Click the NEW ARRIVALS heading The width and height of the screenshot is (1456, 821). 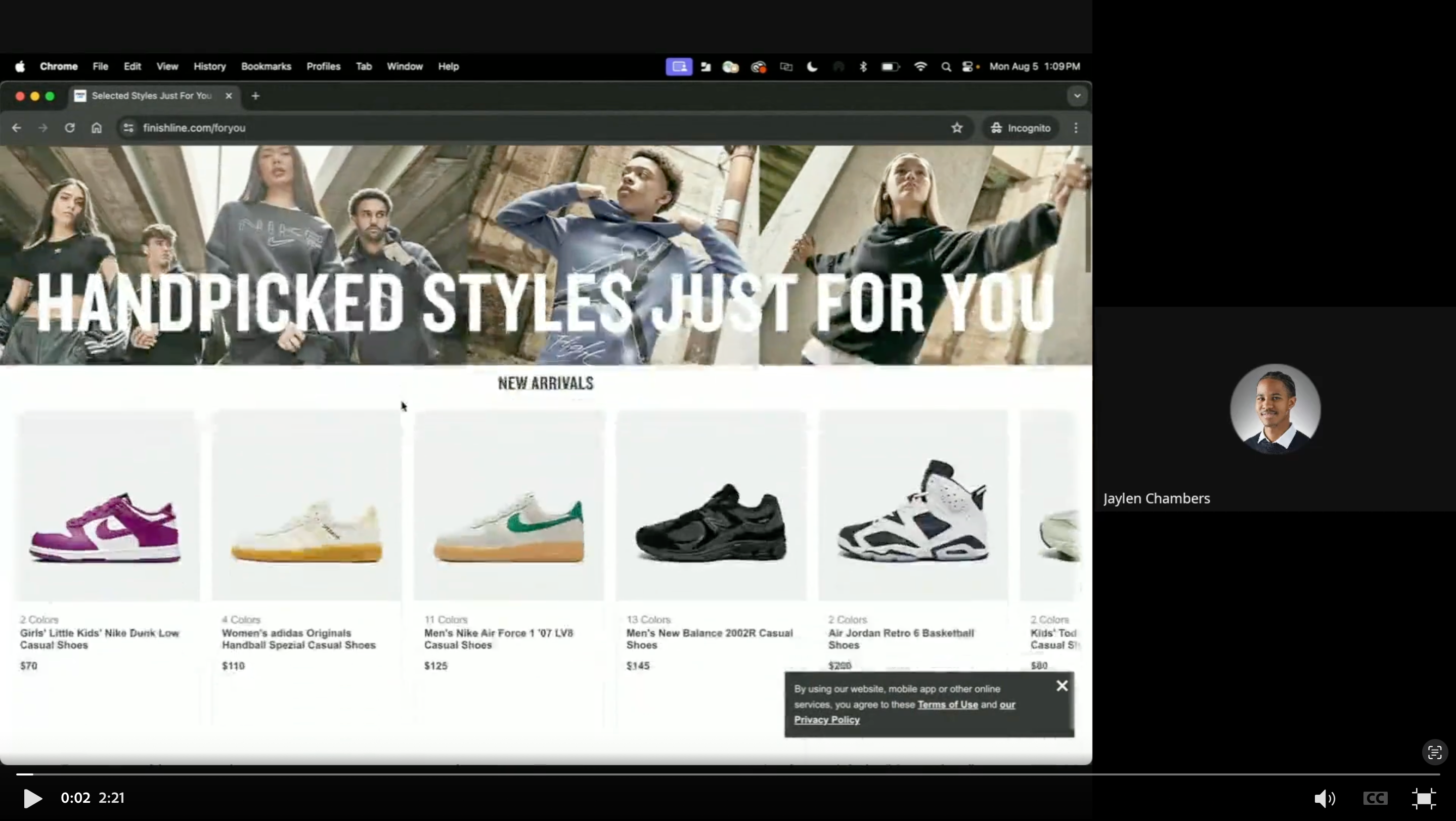[x=546, y=383]
